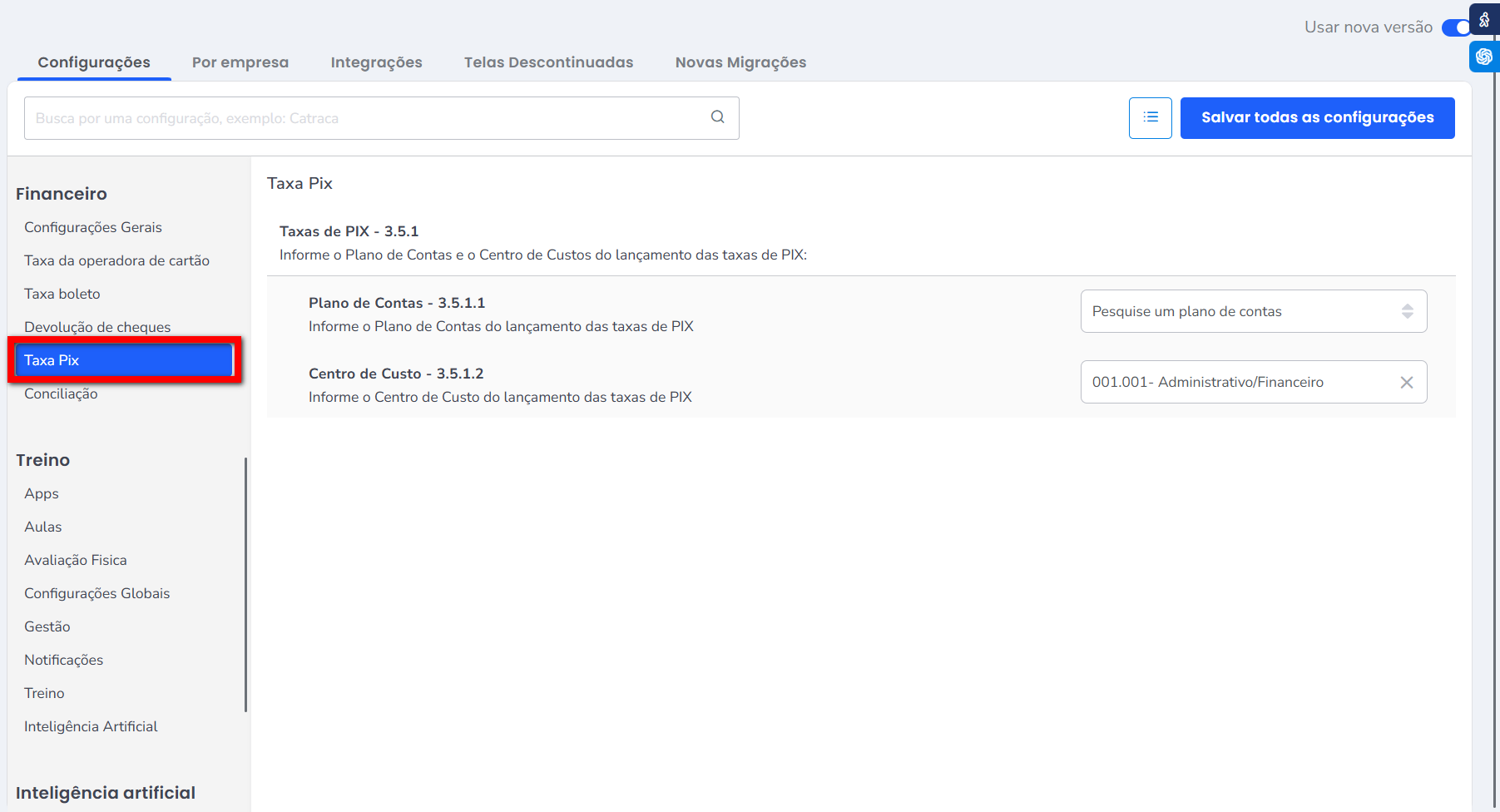This screenshot has height=812, width=1500.
Task: Select Taxa da operadora de cartão
Action: [116, 260]
